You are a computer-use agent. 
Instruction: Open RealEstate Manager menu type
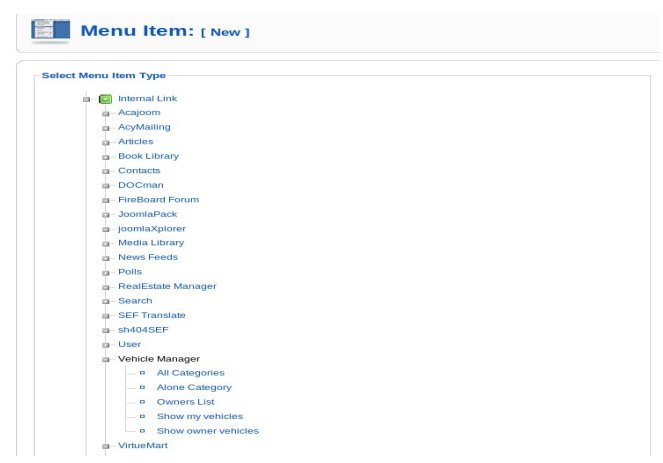pyautogui.click(x=167, y=286)
